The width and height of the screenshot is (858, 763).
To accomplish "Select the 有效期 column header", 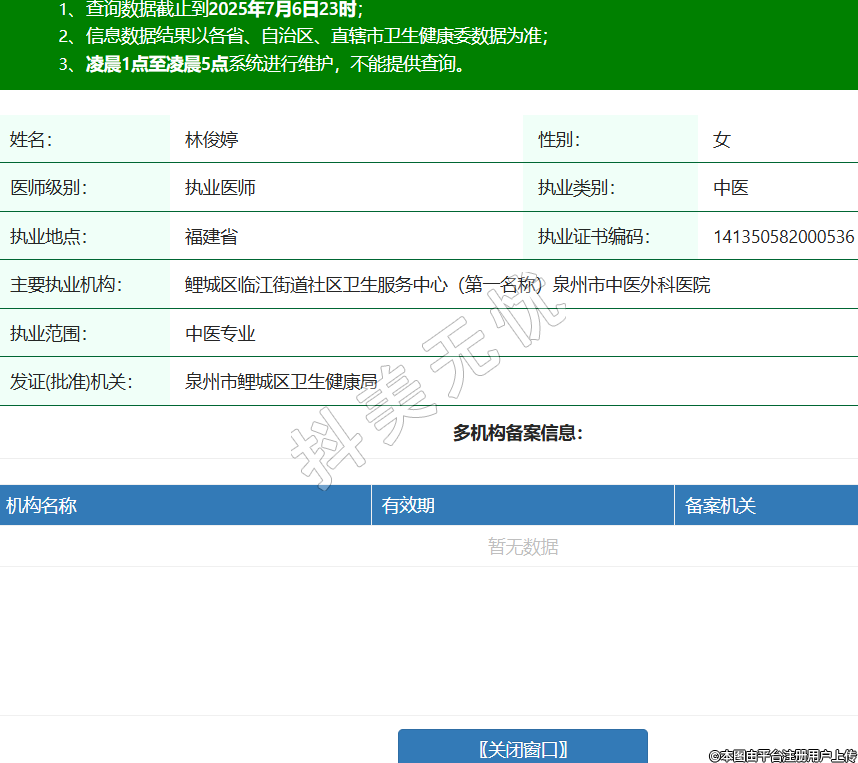I will [x=408, y=506].
